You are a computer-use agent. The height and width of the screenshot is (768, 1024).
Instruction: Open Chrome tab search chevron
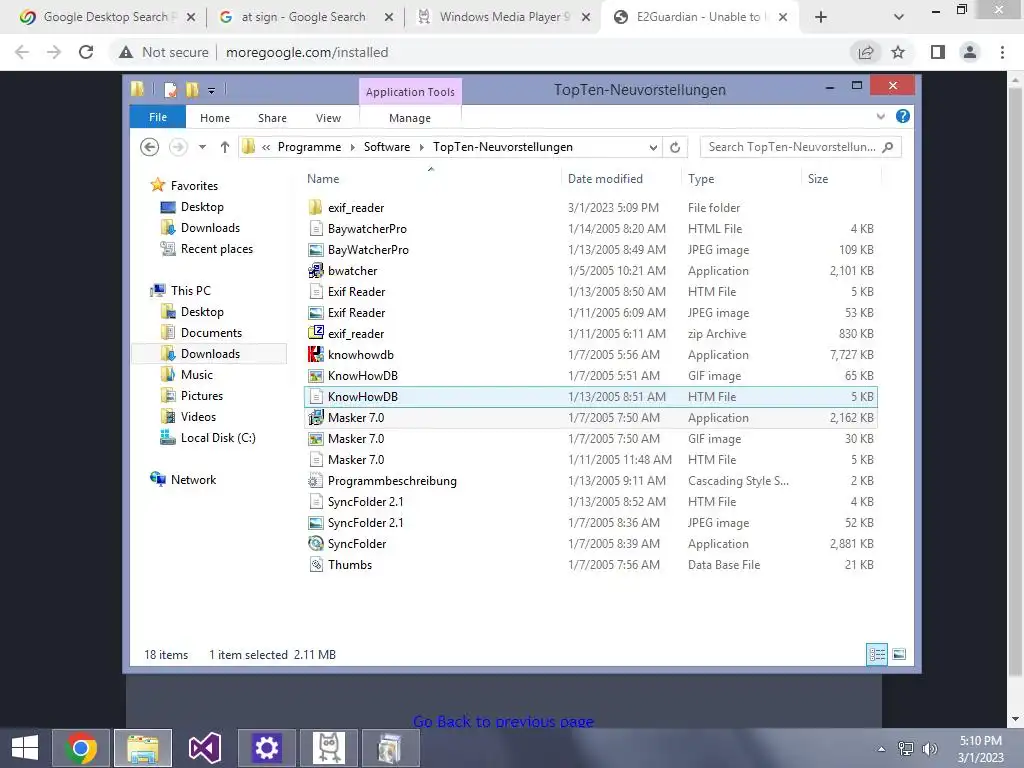(x=899, y=17)
